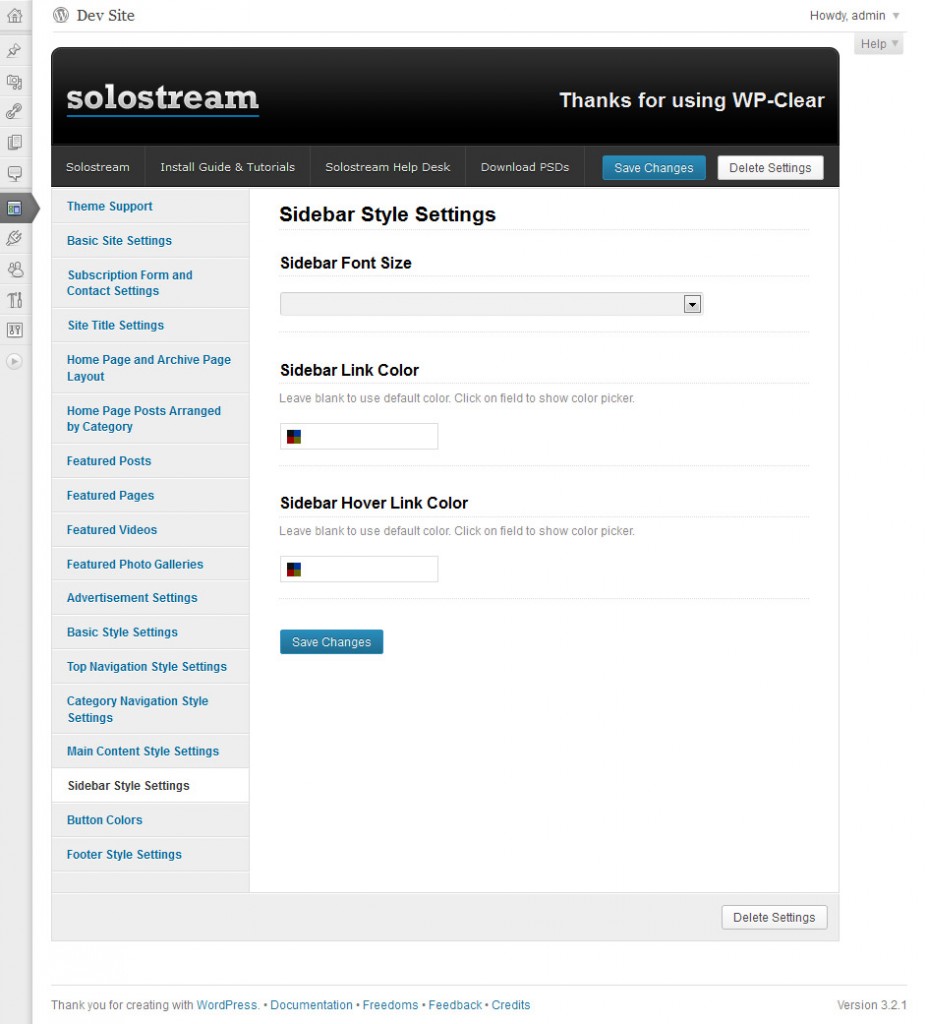Open the Posts pushpin icon
The image size is (927, 1024).
[14, 50]
